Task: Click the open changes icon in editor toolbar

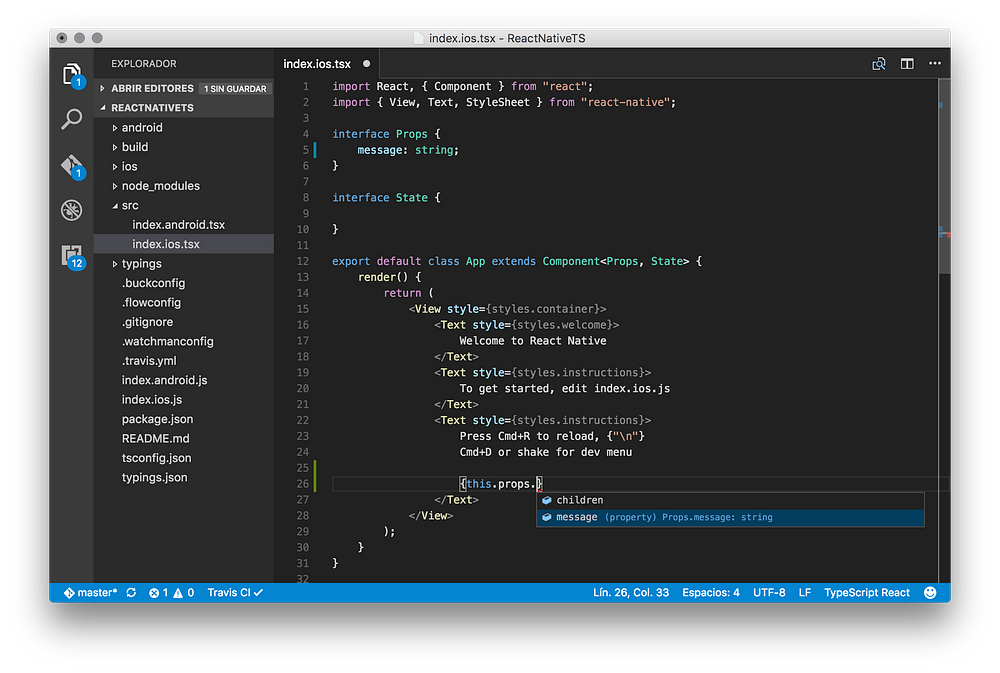Action: coord(879,64)
